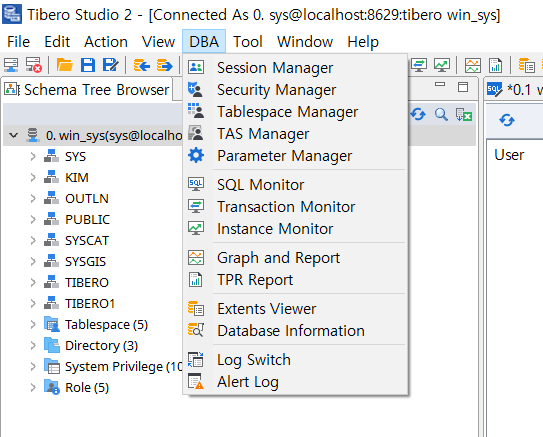Screen dimensions: 543x437
Task: Maximize the Schema Tree Browser panel
Action: coord(463,87)
